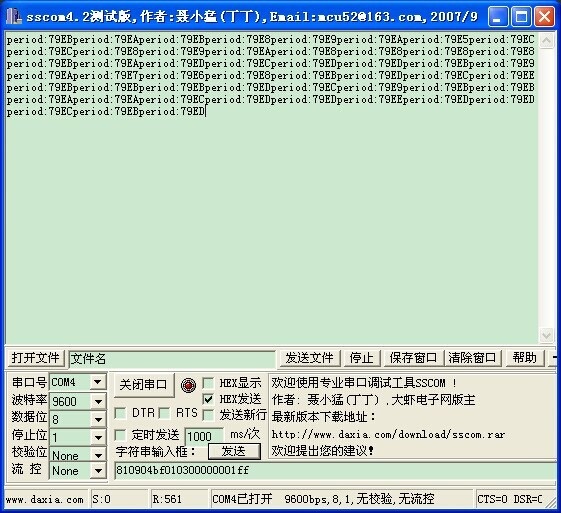Close the sscom window
Image resolution: width=561 pixels, height=513 pixels.
544,16
